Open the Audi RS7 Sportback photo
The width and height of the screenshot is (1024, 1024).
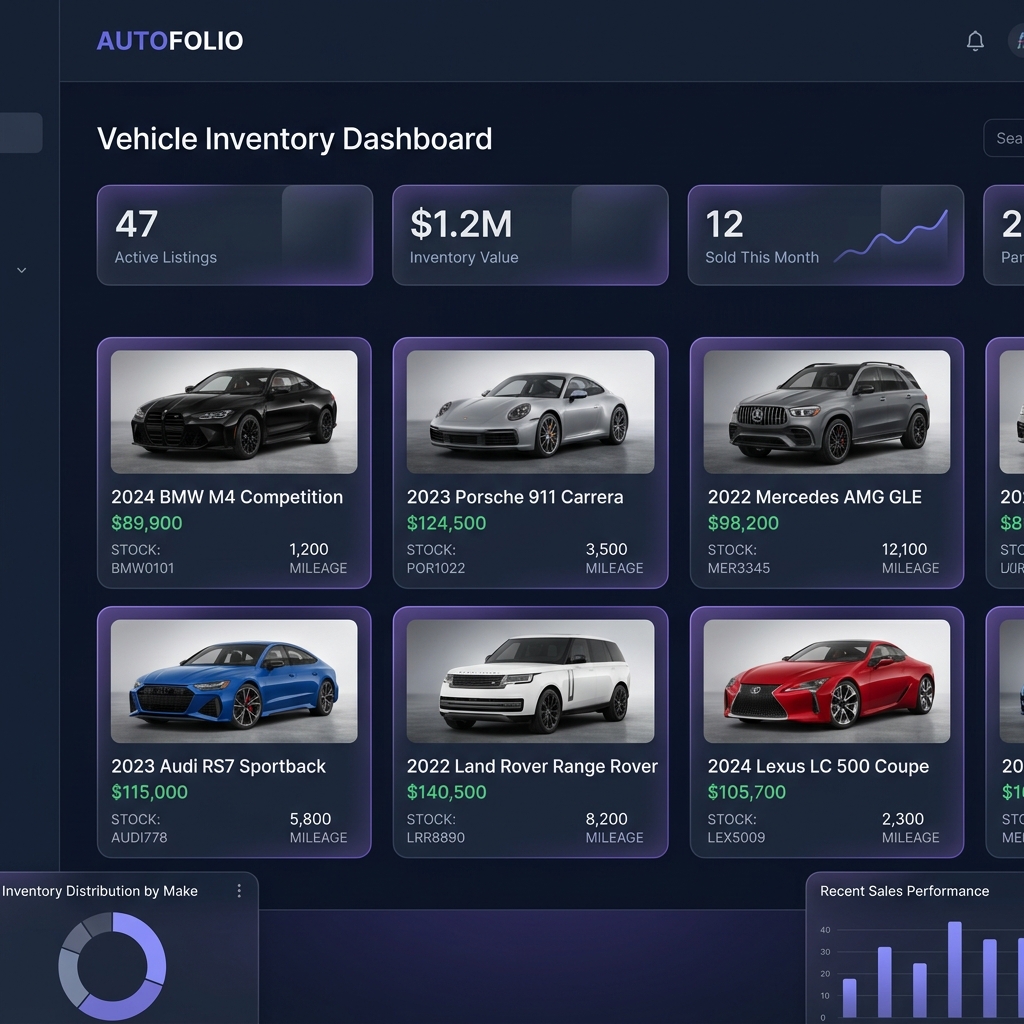(x=234, y=681)
